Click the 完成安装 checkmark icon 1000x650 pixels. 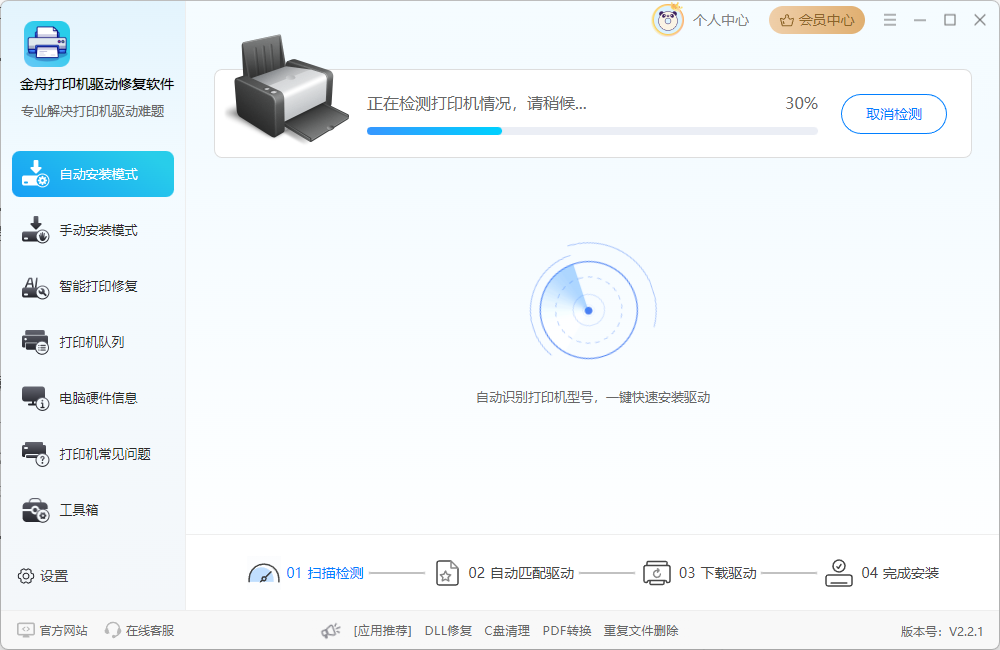tap(839, 573)
